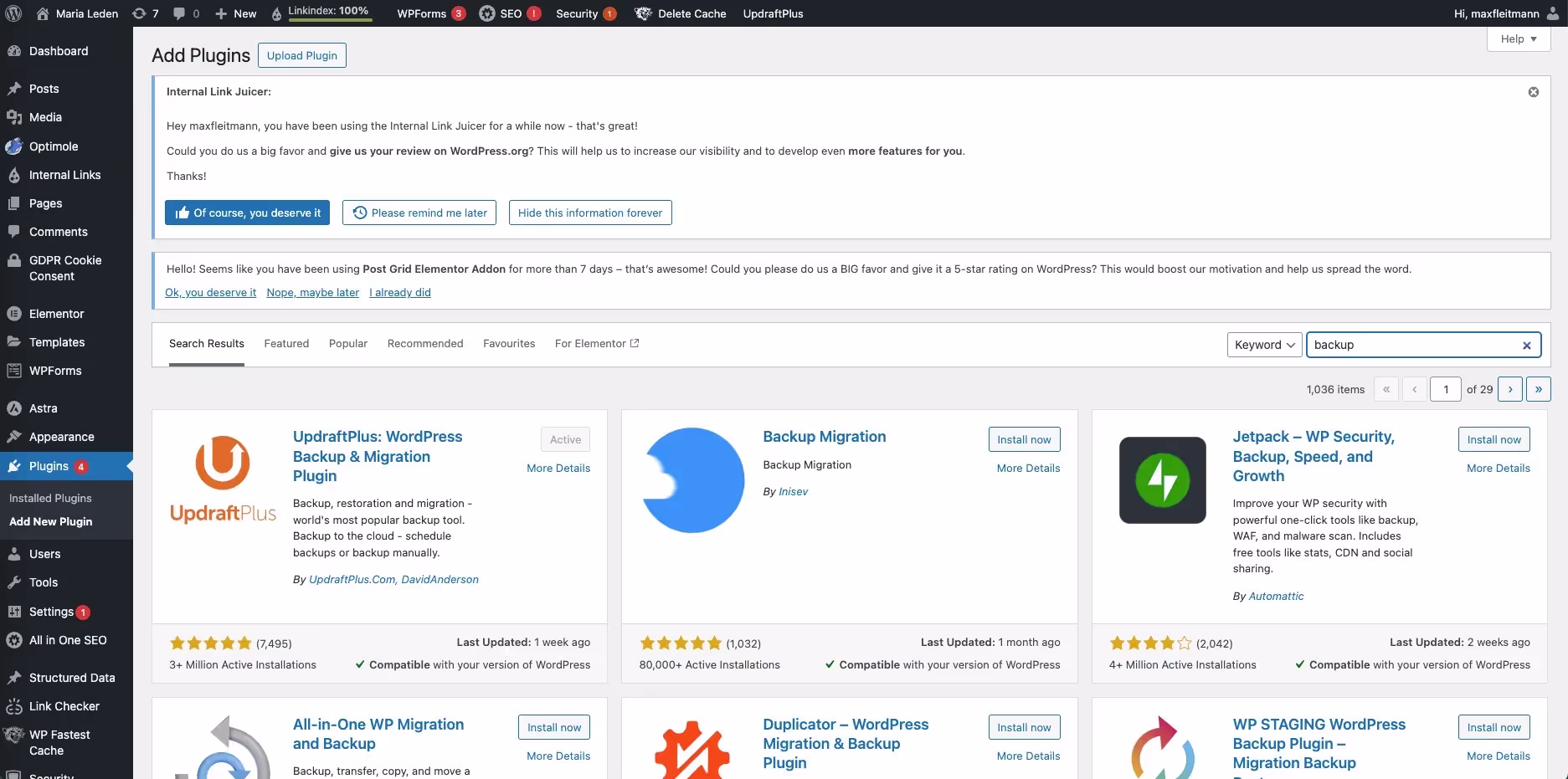Open the Security admin bar menu

click(x=586, y=13)
